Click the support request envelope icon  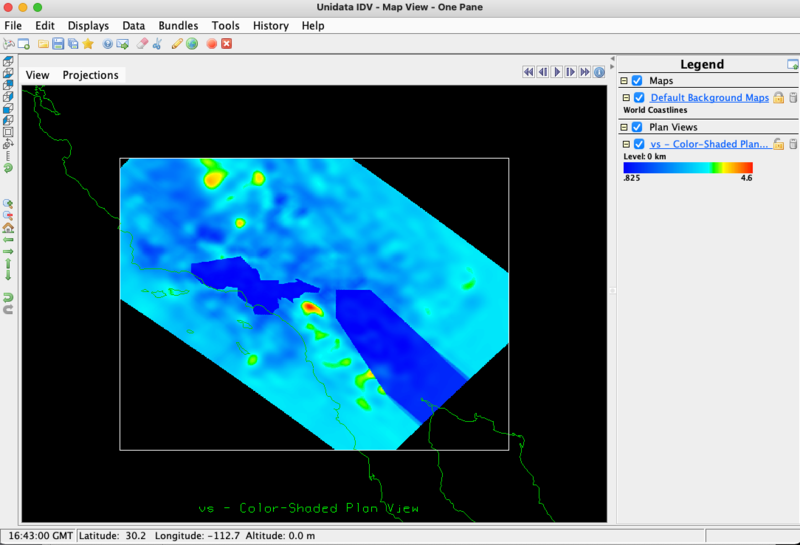122,44
